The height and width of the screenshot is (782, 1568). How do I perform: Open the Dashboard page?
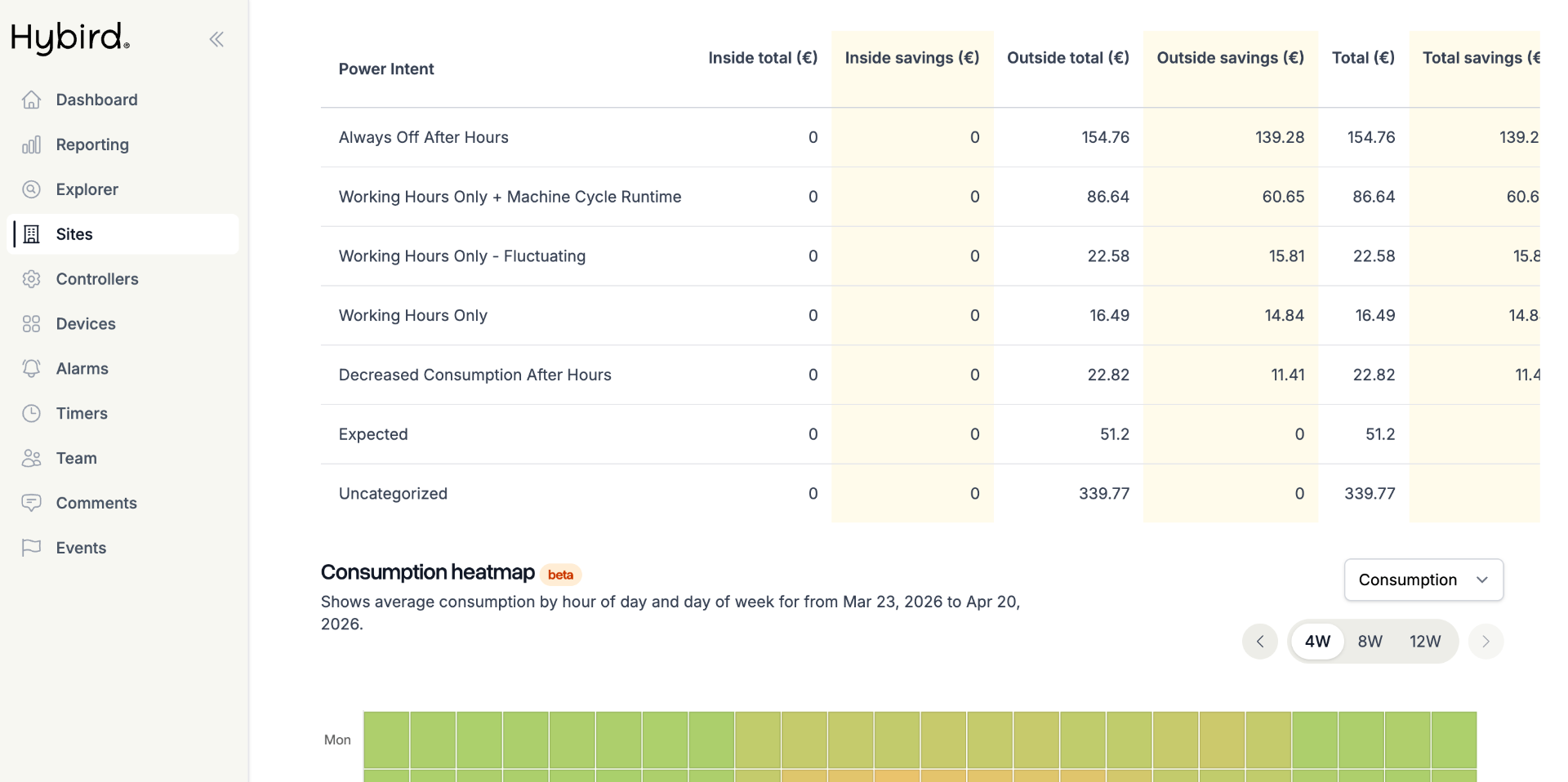(x=122, y=100)
